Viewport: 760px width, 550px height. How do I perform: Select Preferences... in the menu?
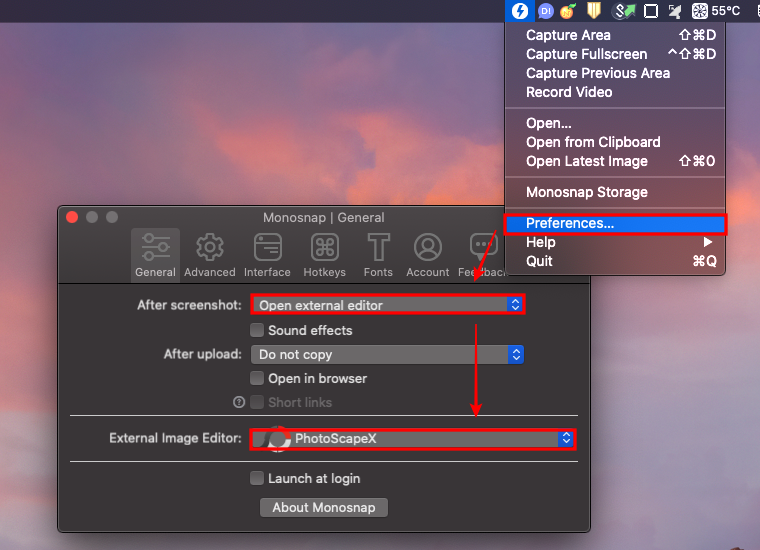[x=616, y=223]
